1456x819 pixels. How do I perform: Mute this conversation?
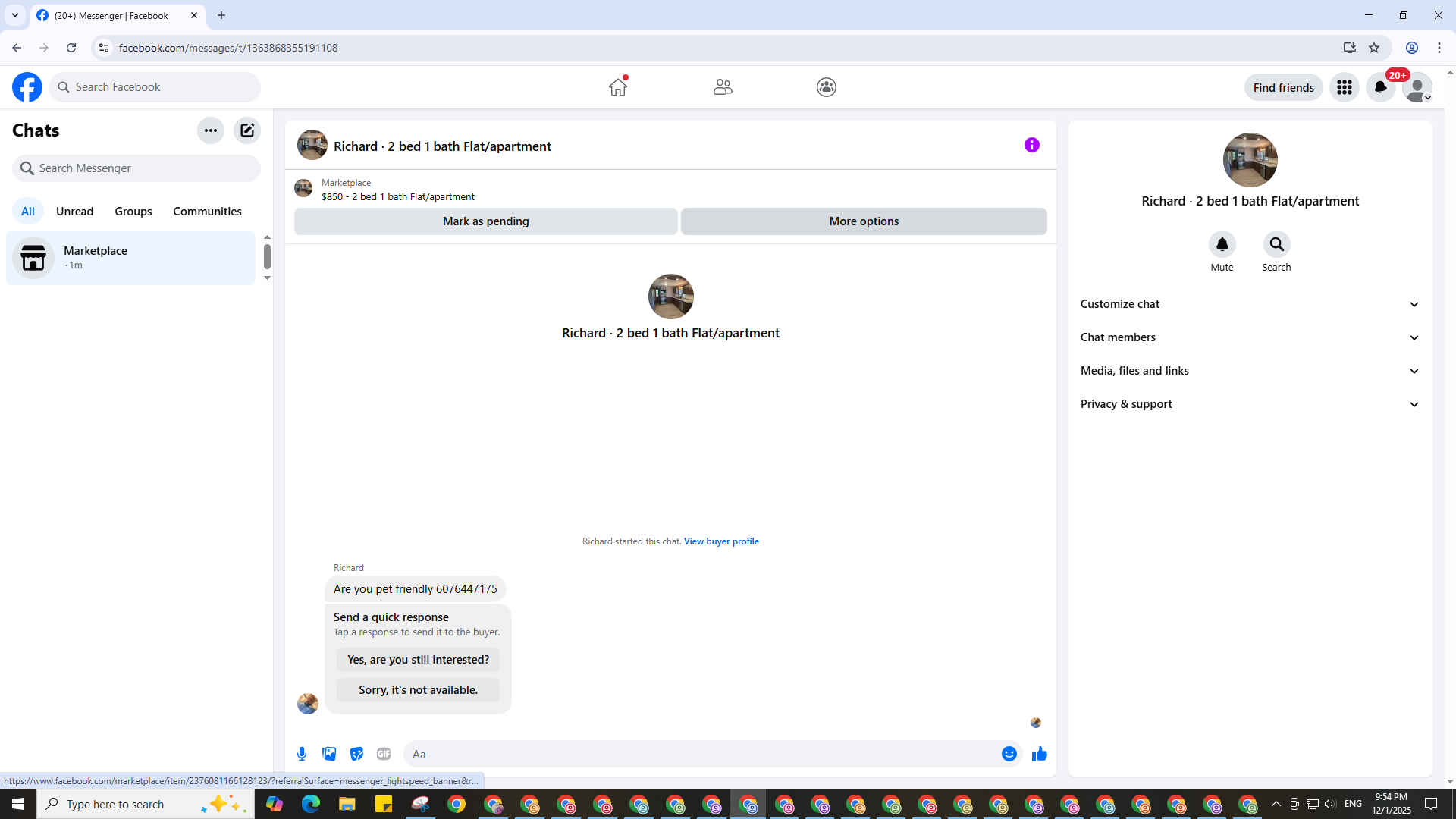click(x=1222, y=245)
